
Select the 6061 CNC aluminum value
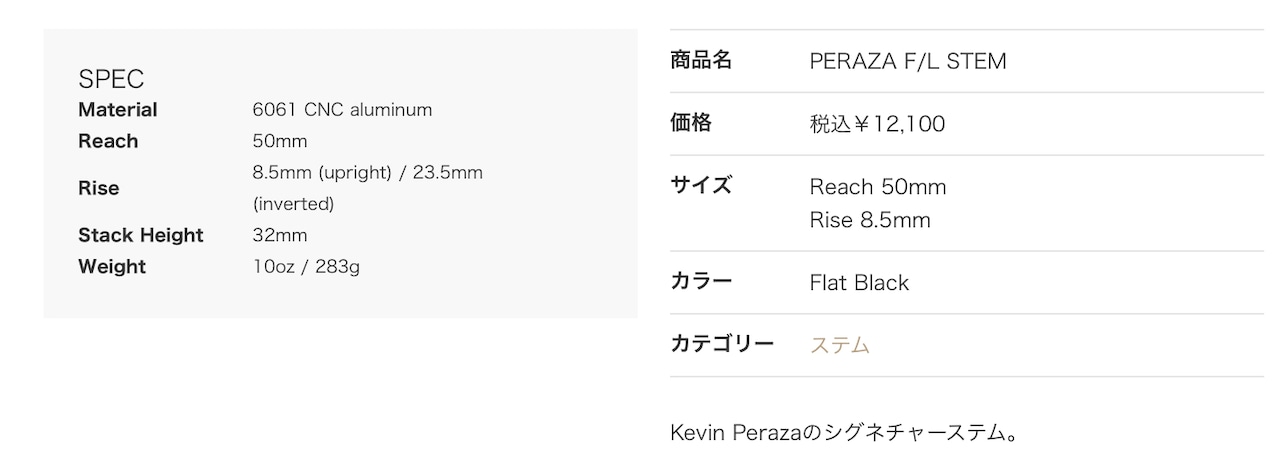pos(342,110)
